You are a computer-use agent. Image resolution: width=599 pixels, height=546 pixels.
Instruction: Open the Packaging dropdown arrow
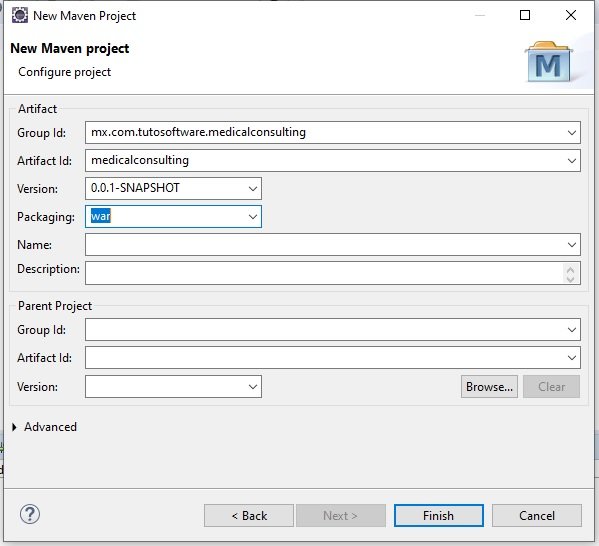coord(253,217)
